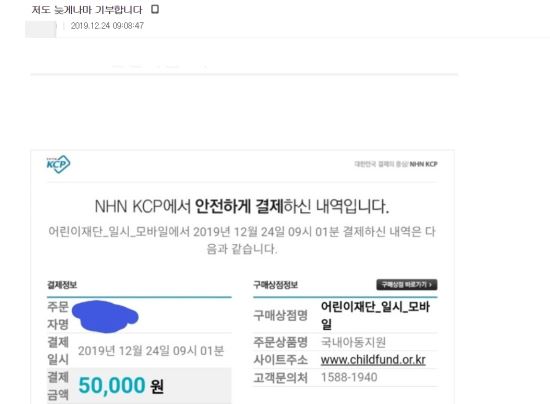The image size is (550, 404).
Task: Open the 구매상점 바로가기 button
Action: [407, 284]
